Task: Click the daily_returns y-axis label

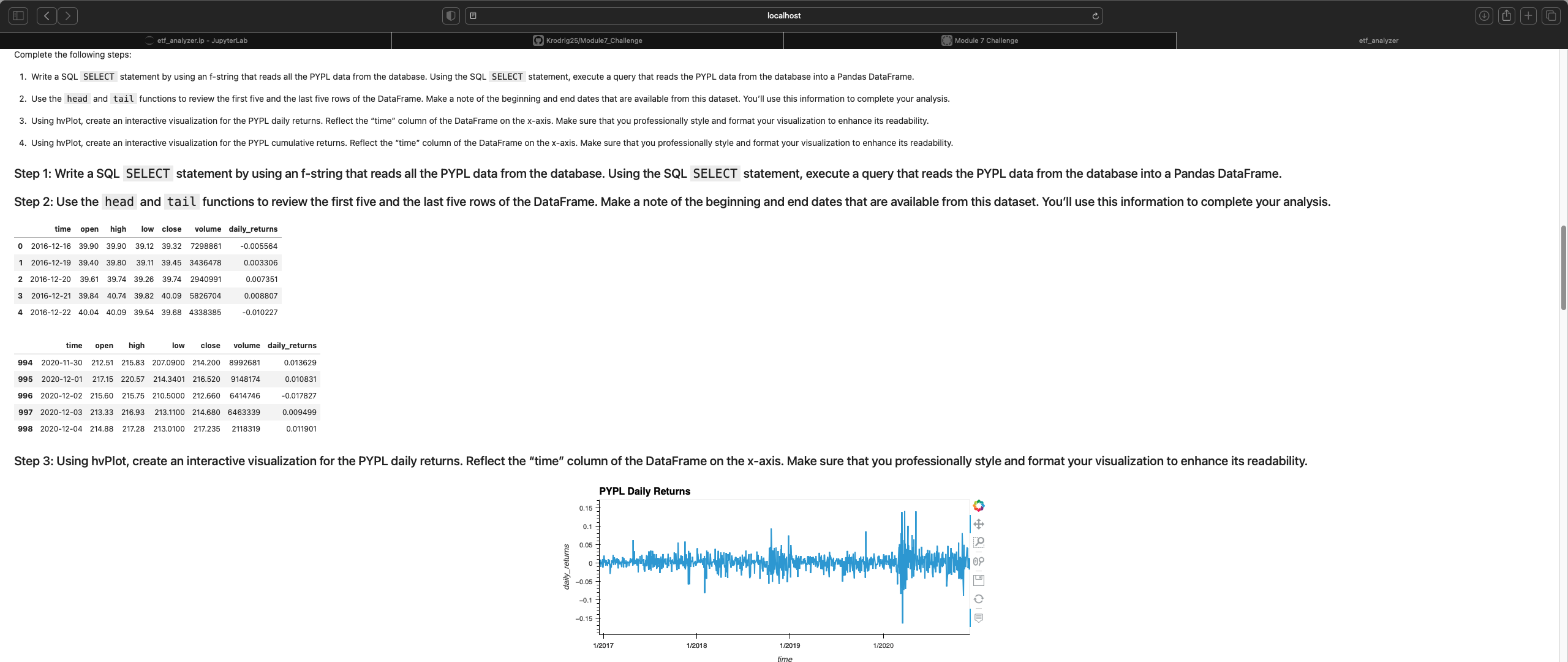Action: (x=567, y=566)
